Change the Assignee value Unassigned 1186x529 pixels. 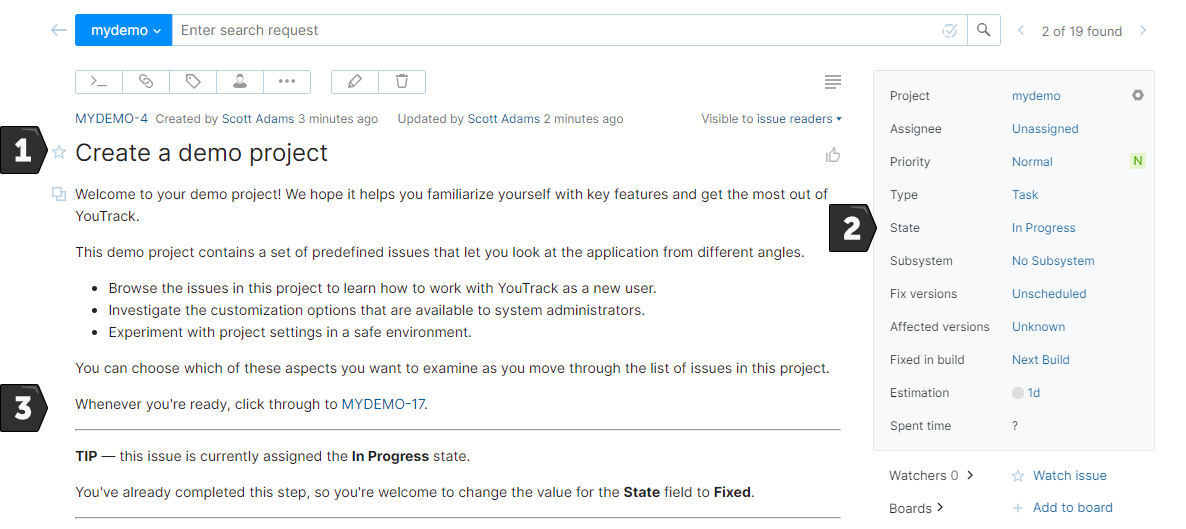click(x=1045, y=129)
